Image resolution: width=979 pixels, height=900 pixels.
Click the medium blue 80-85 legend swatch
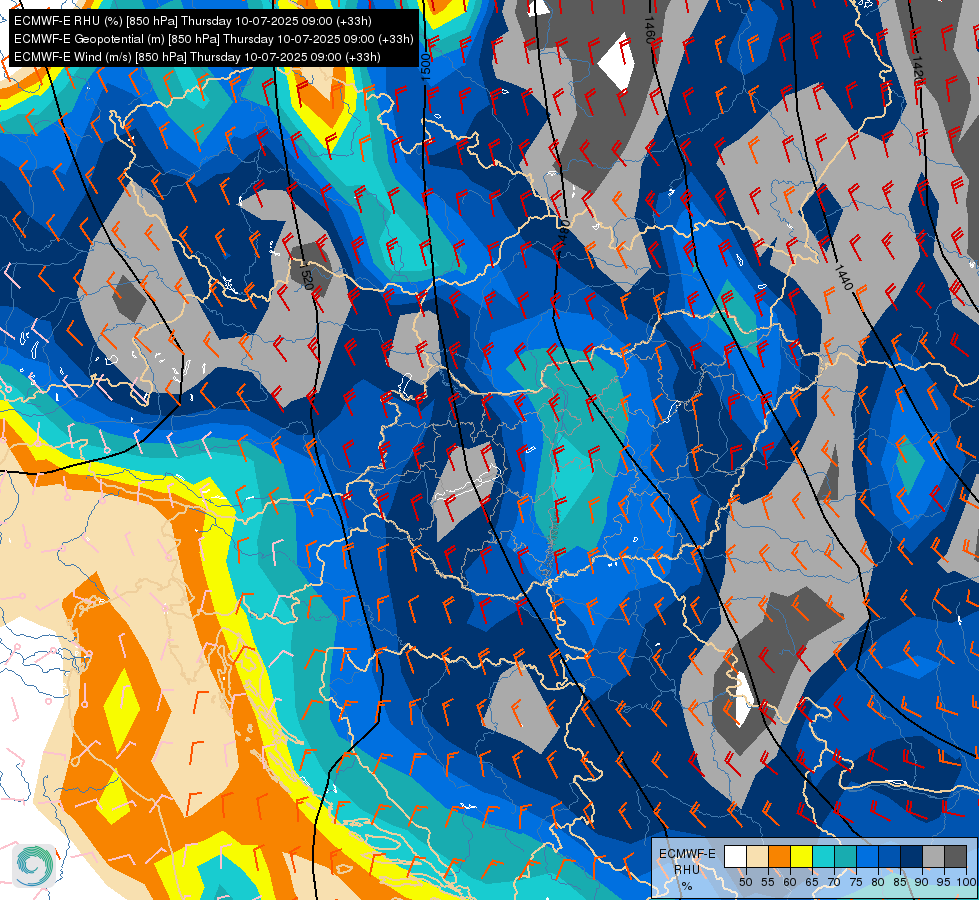click(889, 856)
